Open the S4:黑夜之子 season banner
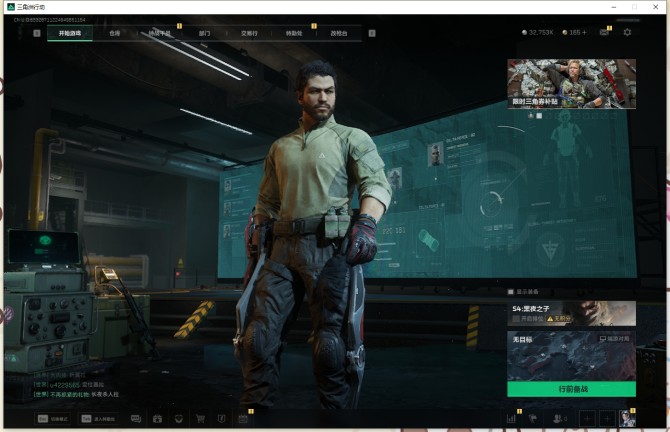 point(571,313)
